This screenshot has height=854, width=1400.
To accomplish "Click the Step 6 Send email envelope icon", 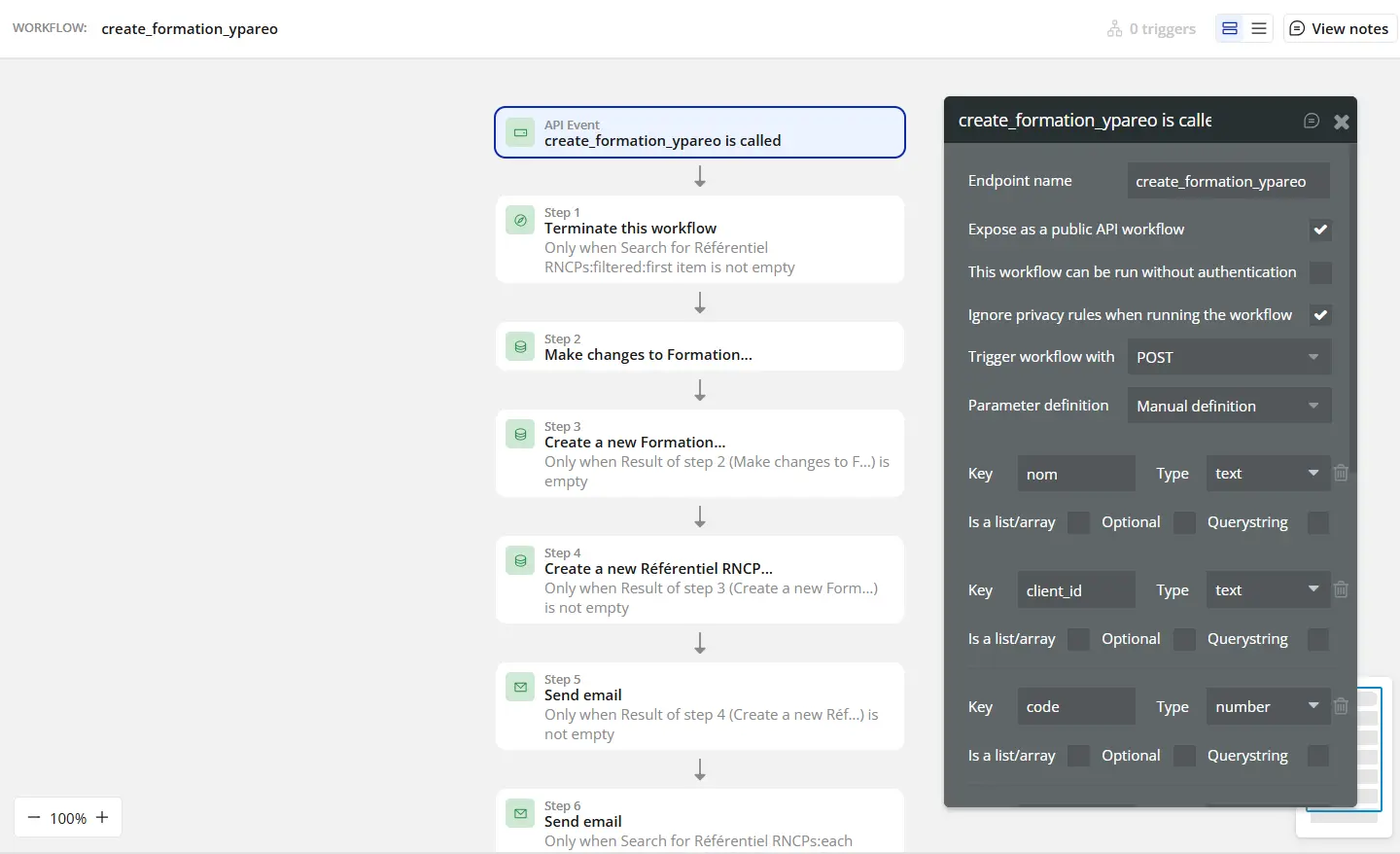I will coord(520,813).
